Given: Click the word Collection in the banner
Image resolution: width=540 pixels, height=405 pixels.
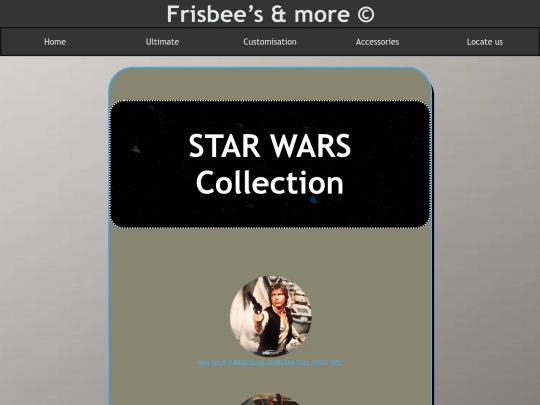Looking at the screenshot, I should (x=270, y=183).
